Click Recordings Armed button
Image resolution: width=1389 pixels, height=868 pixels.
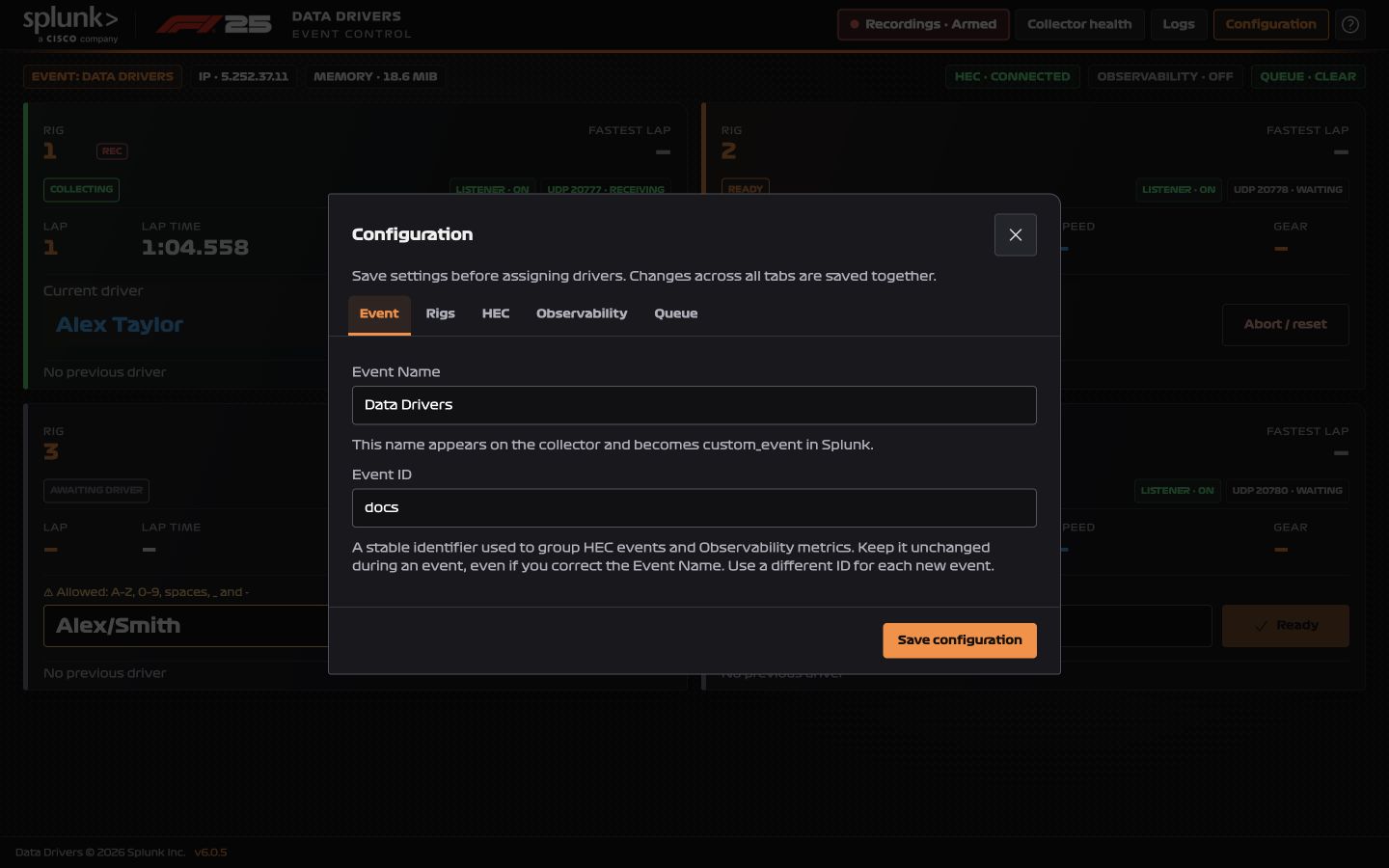pyautogui.click(x=923, y=24)
